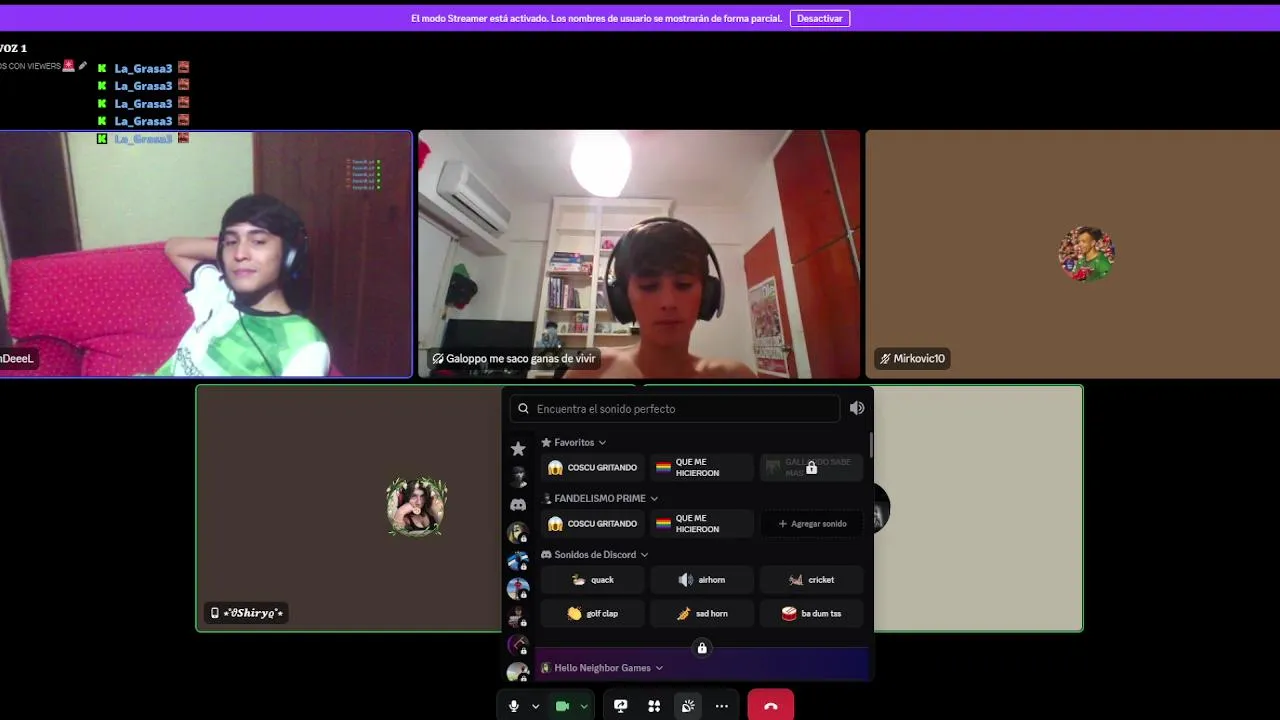Select Galoppo's webcam video tile
Viewport: 1280px width, 720px height.
639,254
